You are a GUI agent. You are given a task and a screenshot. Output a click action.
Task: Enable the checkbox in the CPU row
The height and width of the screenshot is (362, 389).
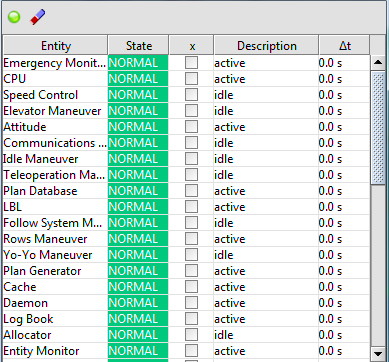pos(191,79)
